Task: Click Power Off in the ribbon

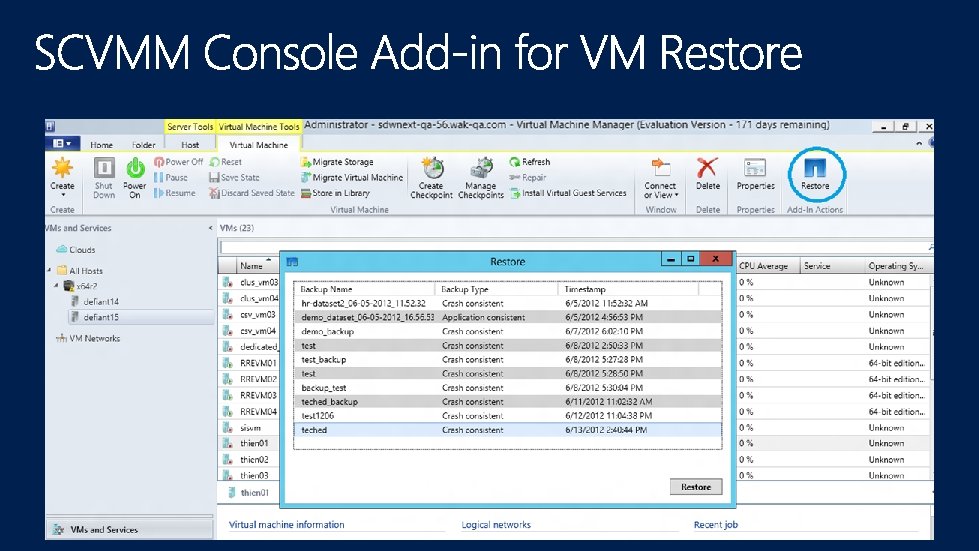Action: (179, 162)
